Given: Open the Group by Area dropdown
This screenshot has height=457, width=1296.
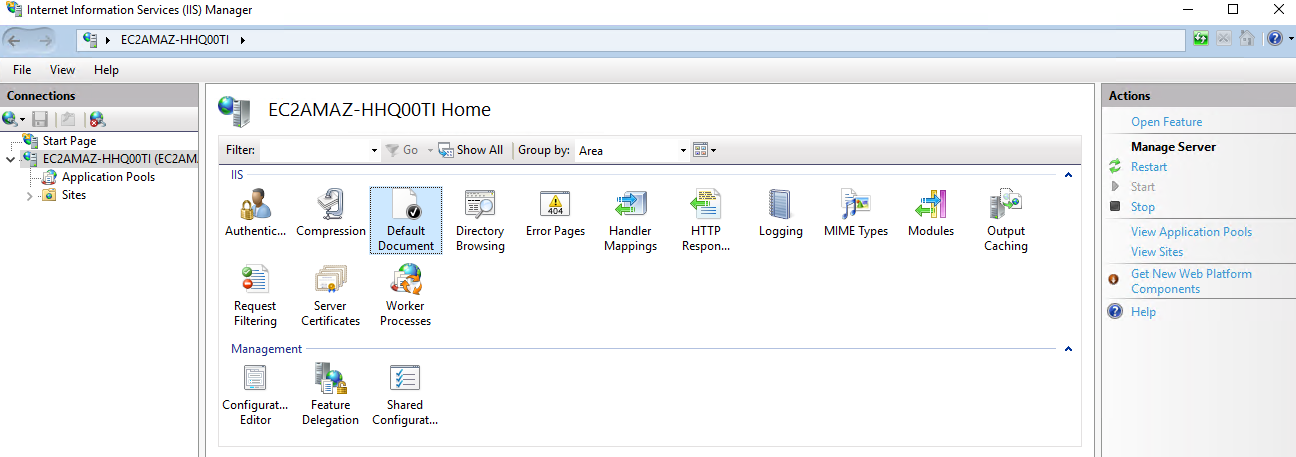Looking at the screenshot, I should point(683,150).
